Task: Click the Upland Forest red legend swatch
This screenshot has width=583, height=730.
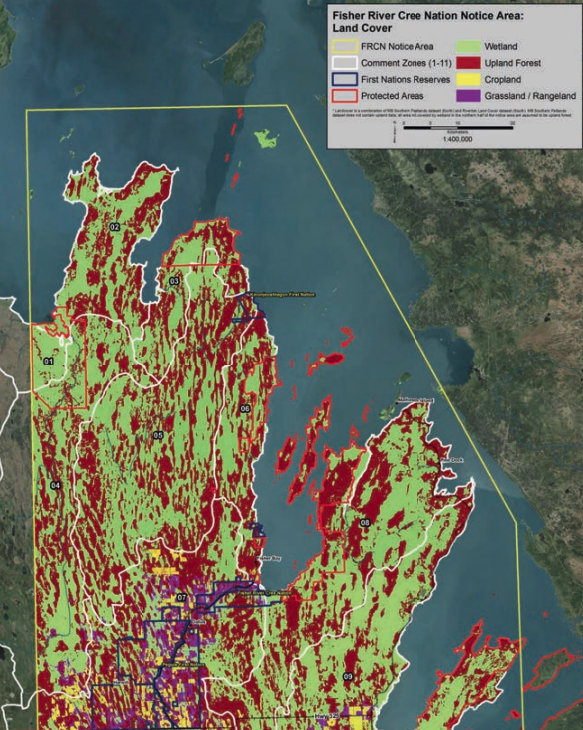Action: pyautogui.click(x=468, y=63)
